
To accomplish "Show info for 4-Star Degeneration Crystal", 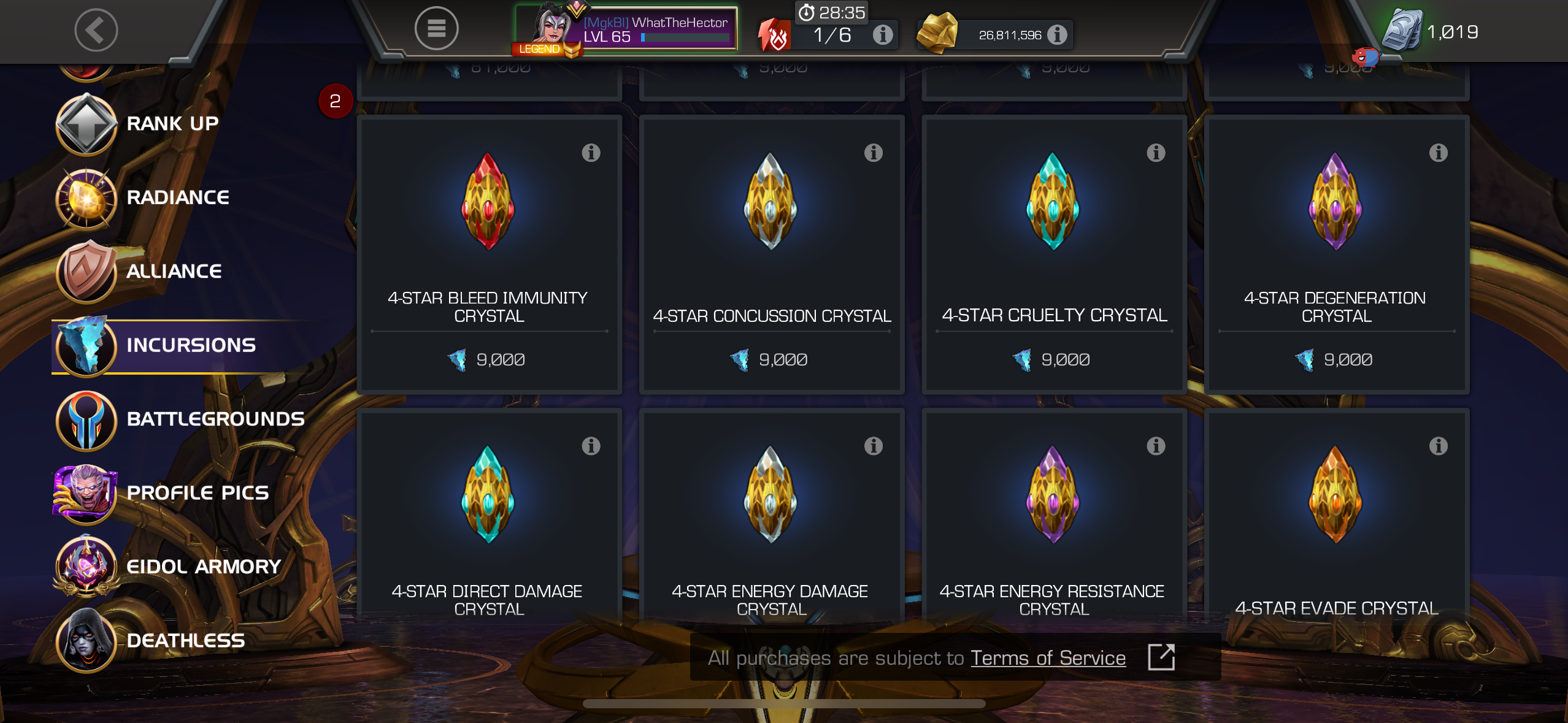I will point(1438,153).
